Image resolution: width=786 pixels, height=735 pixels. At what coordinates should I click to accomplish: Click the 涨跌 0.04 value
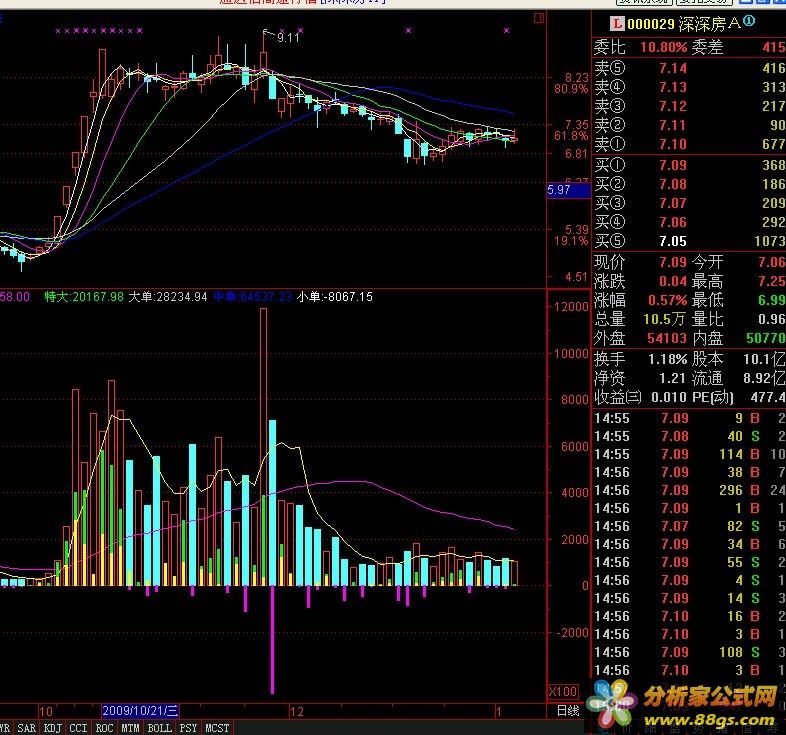coord(673,281)
